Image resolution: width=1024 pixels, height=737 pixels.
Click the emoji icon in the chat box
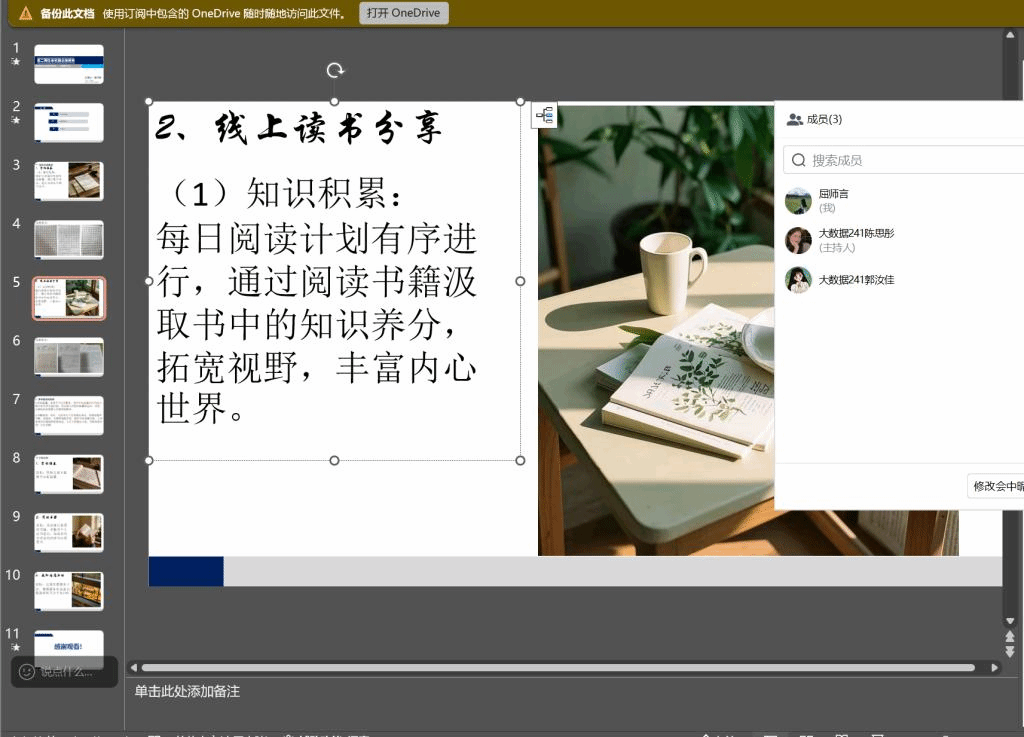[x=27, y=672]
